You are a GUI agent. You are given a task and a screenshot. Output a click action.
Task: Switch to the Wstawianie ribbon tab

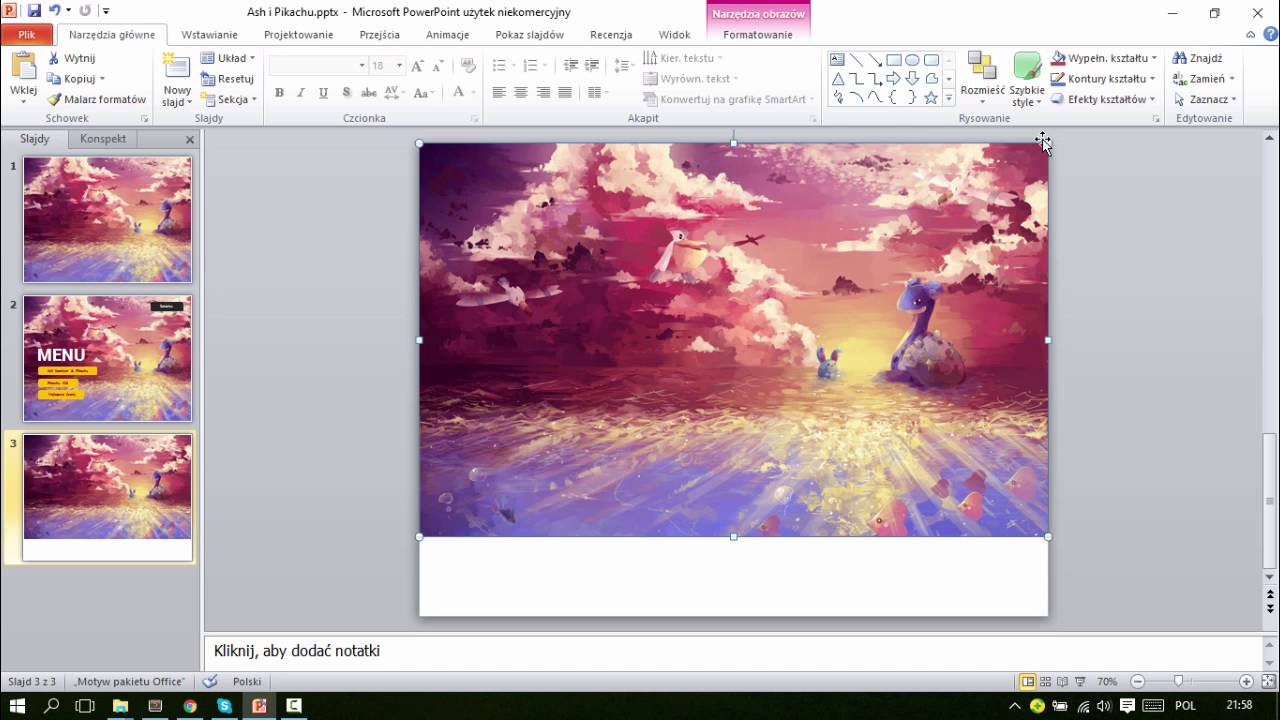pyautogui.click(x=210, y=35)
